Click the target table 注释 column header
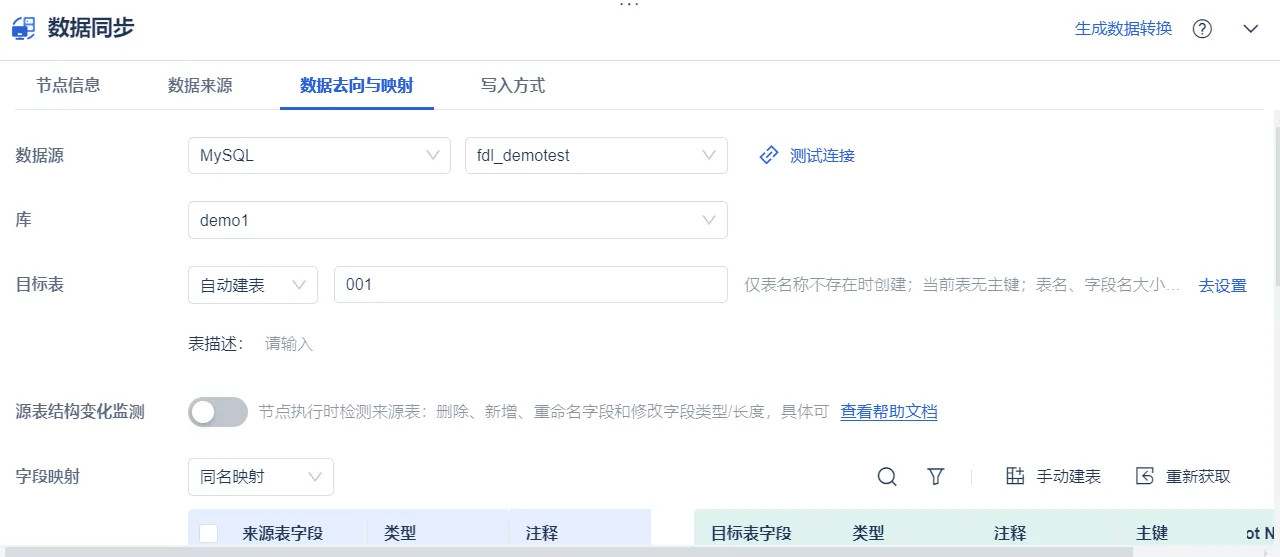Screen dimensions: 1280x557 click(x=1010, y=533)
